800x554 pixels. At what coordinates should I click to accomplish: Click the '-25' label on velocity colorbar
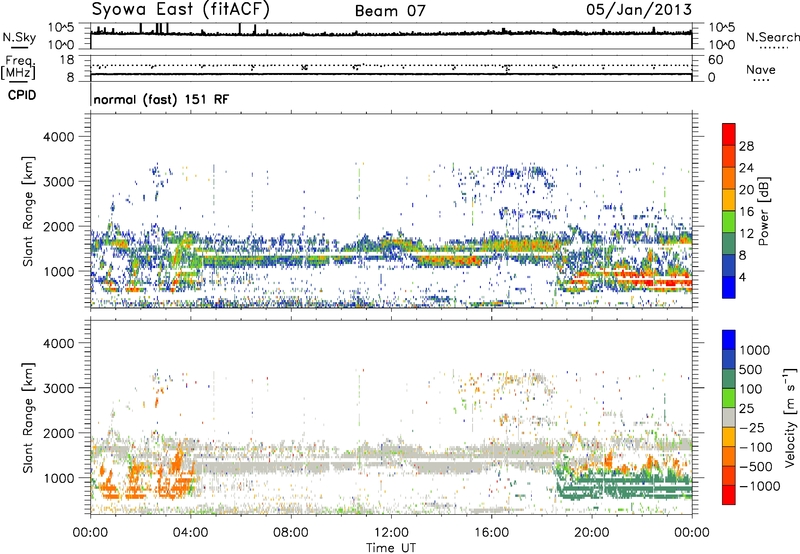coord(752,427)
